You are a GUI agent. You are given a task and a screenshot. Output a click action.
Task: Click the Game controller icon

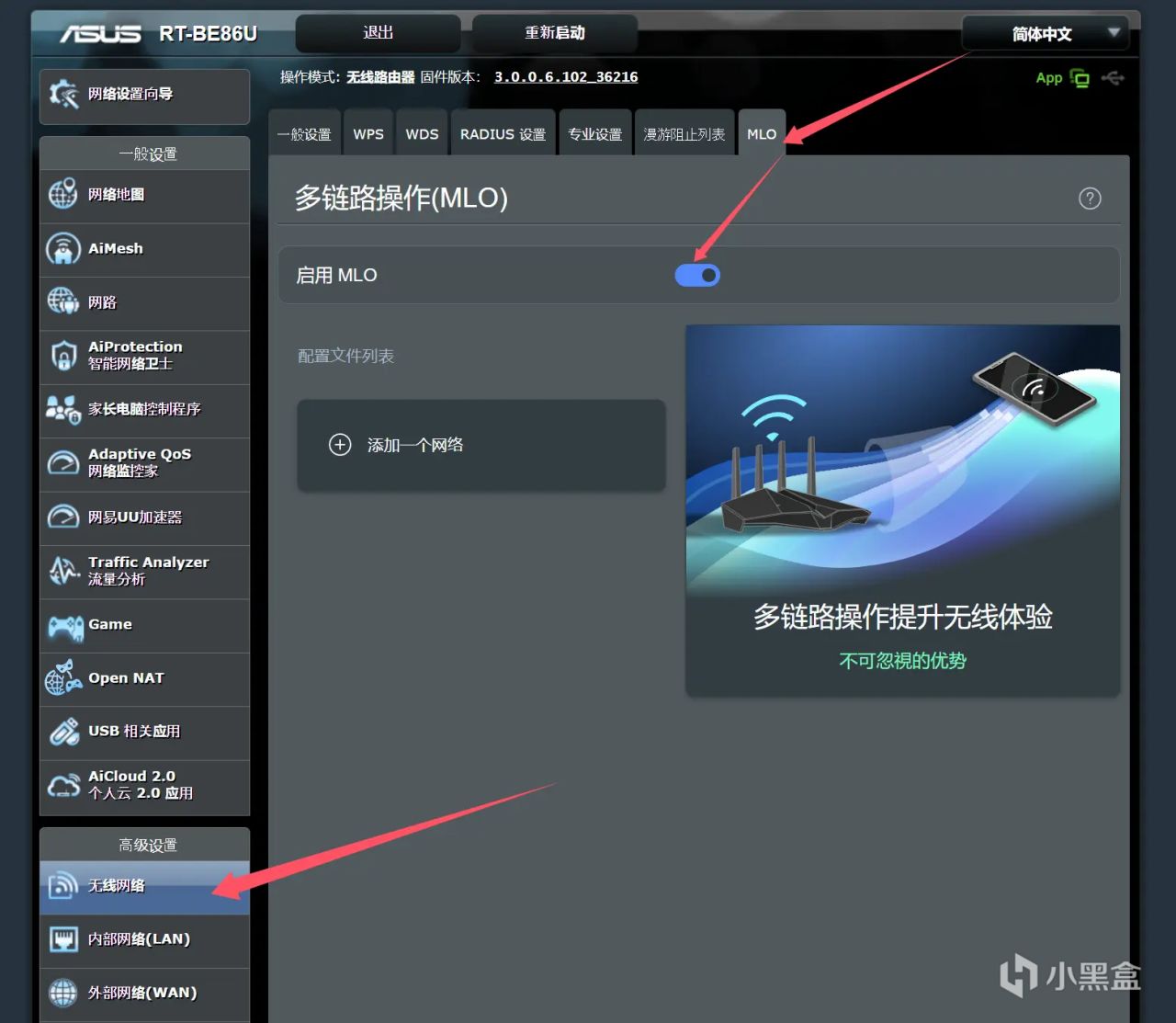point(64,627)
